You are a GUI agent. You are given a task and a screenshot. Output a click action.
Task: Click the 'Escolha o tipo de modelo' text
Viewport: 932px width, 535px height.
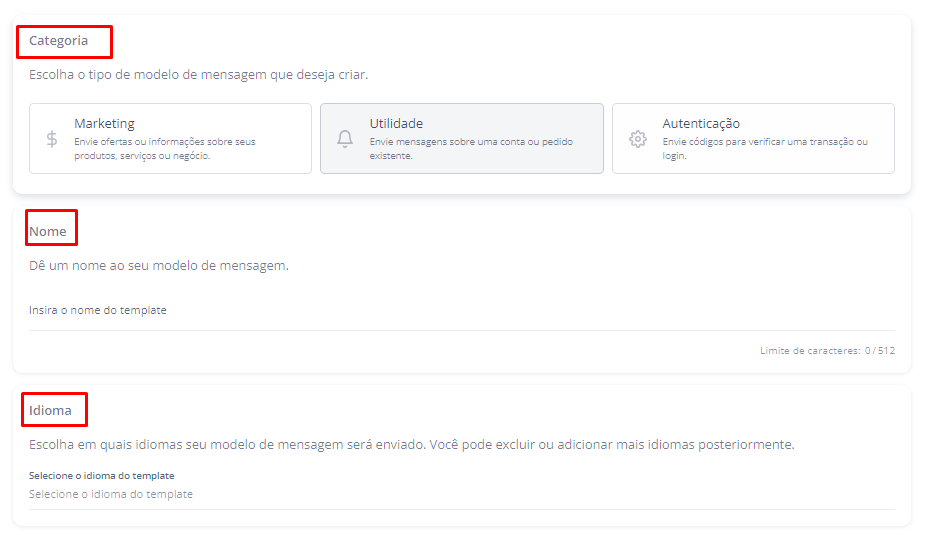click(x=198, y=75)
